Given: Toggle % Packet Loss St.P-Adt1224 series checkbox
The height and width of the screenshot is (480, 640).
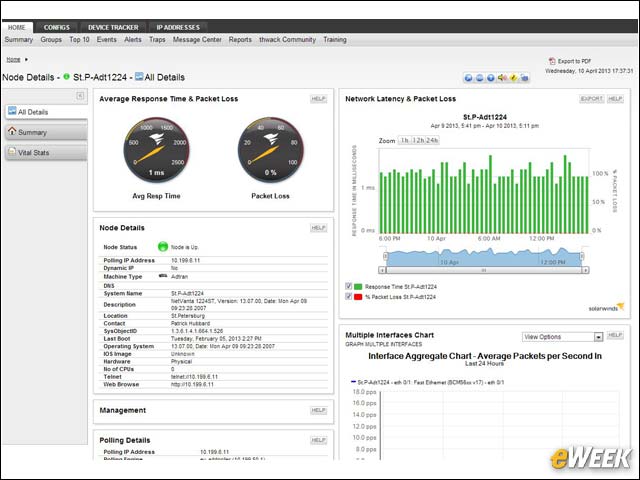Looking at the screenshot, I should tap(348, 296).
